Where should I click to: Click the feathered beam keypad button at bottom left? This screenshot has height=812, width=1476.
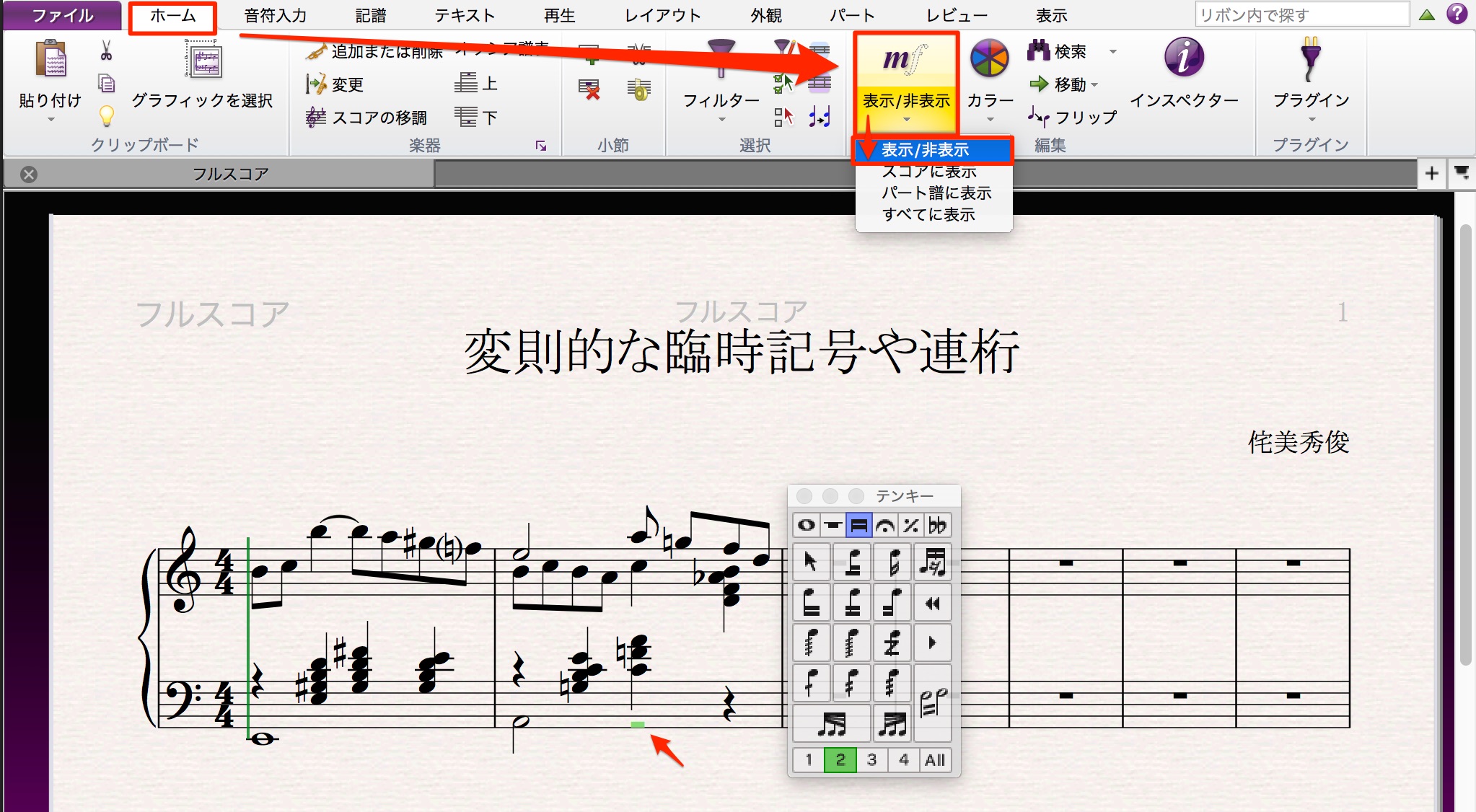click(831, 723)
